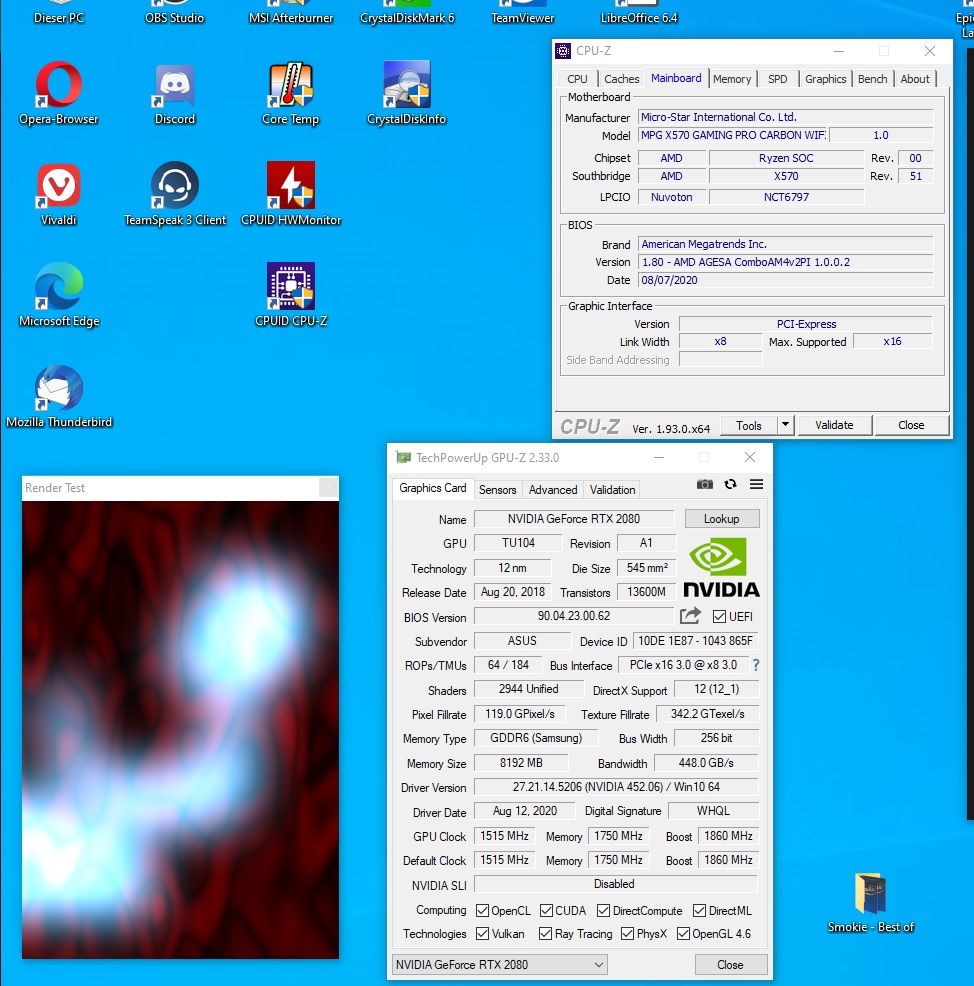Toggle the OpenCL checkbox

coord(482,911)
